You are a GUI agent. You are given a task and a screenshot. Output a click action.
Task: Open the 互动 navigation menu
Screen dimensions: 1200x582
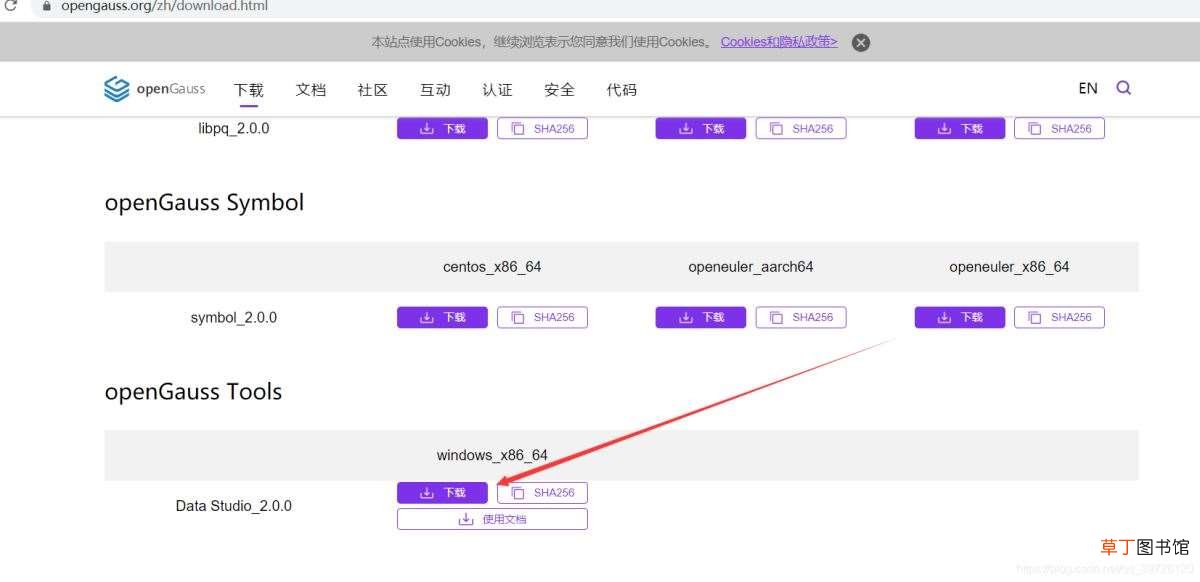point(435,90)
